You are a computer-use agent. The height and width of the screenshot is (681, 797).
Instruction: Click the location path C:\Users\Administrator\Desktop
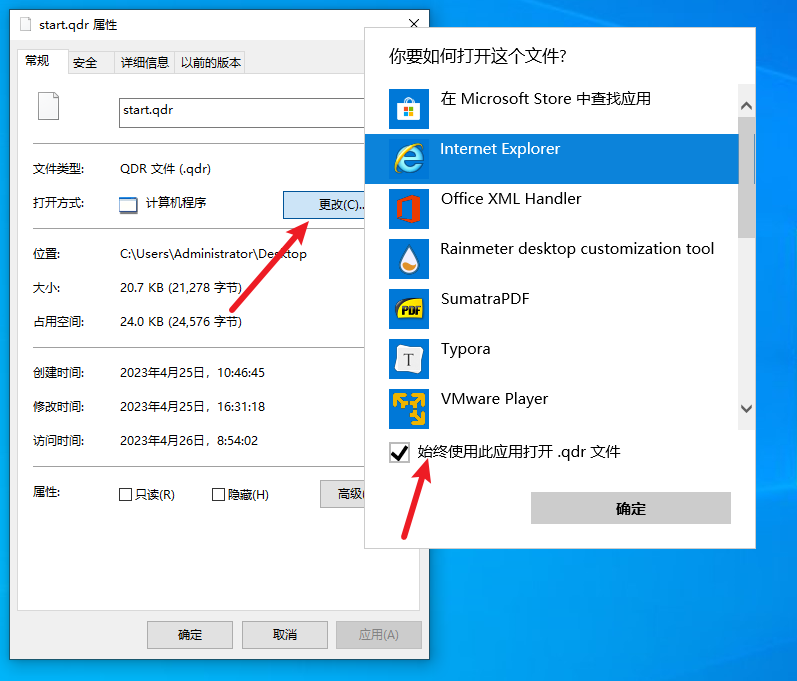coord(213,254)
